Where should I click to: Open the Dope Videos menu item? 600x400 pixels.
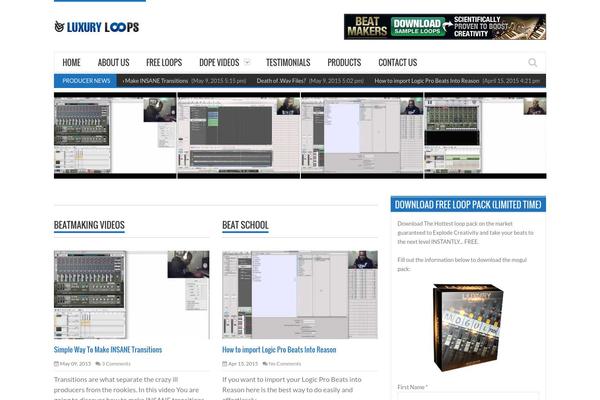pyautogui.click(x=219, y=62)
